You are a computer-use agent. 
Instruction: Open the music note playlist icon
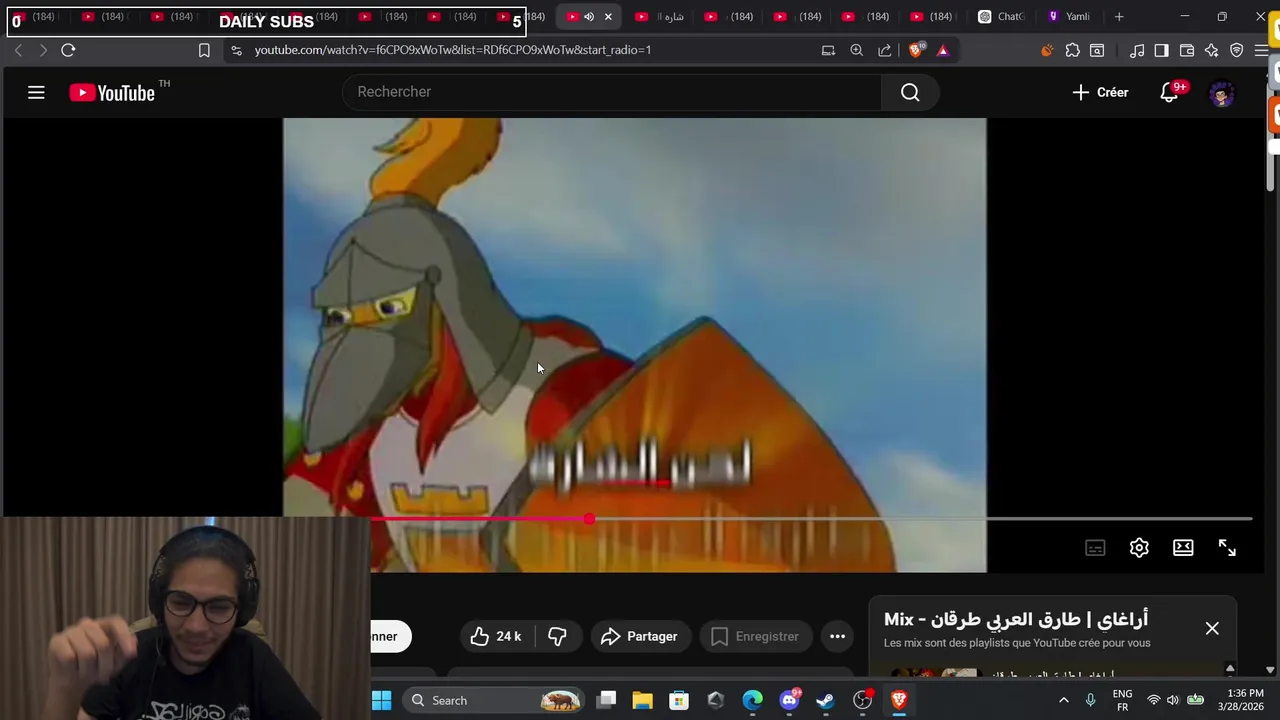(1137, 50)
